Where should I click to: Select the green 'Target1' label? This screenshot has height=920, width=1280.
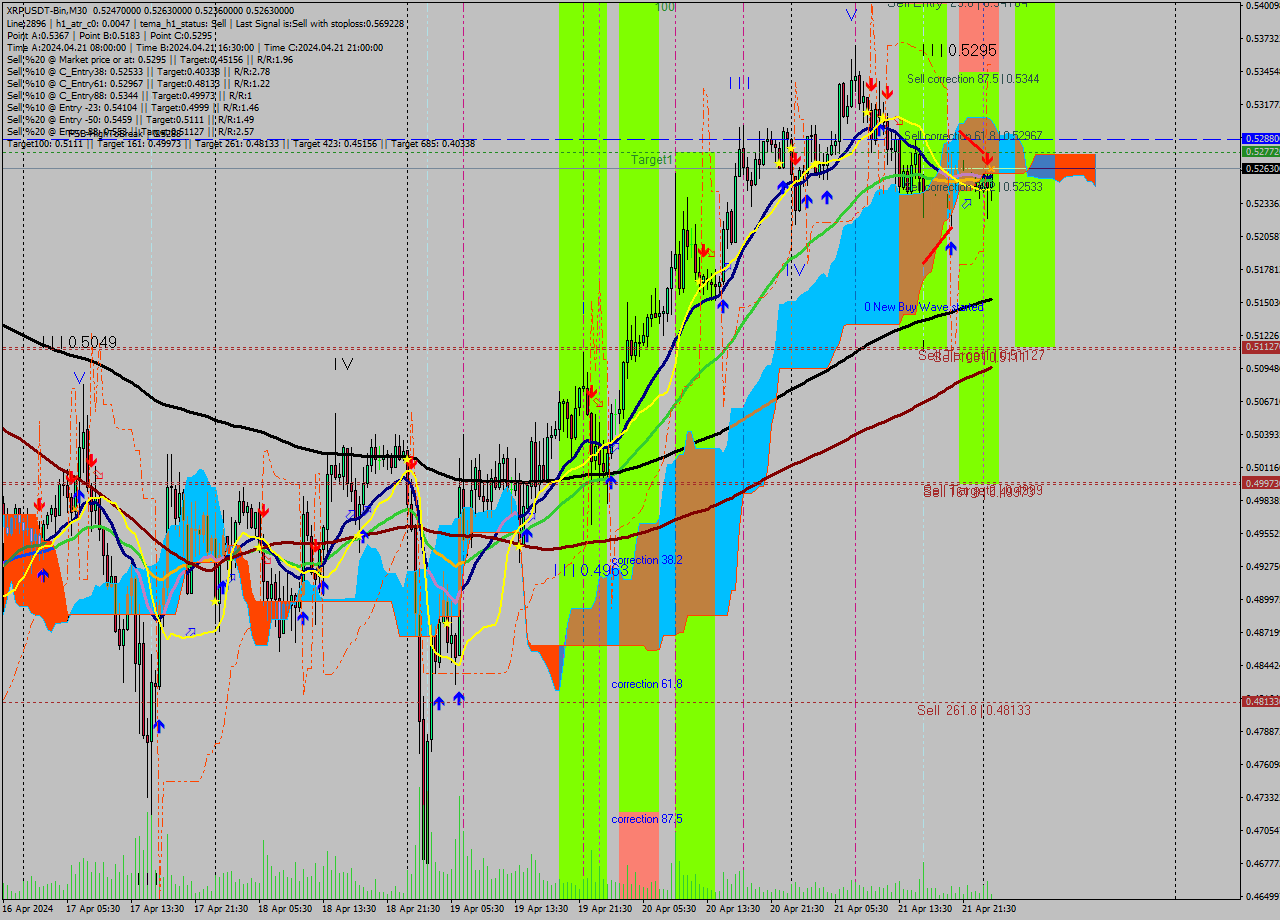tap(652, 160)
